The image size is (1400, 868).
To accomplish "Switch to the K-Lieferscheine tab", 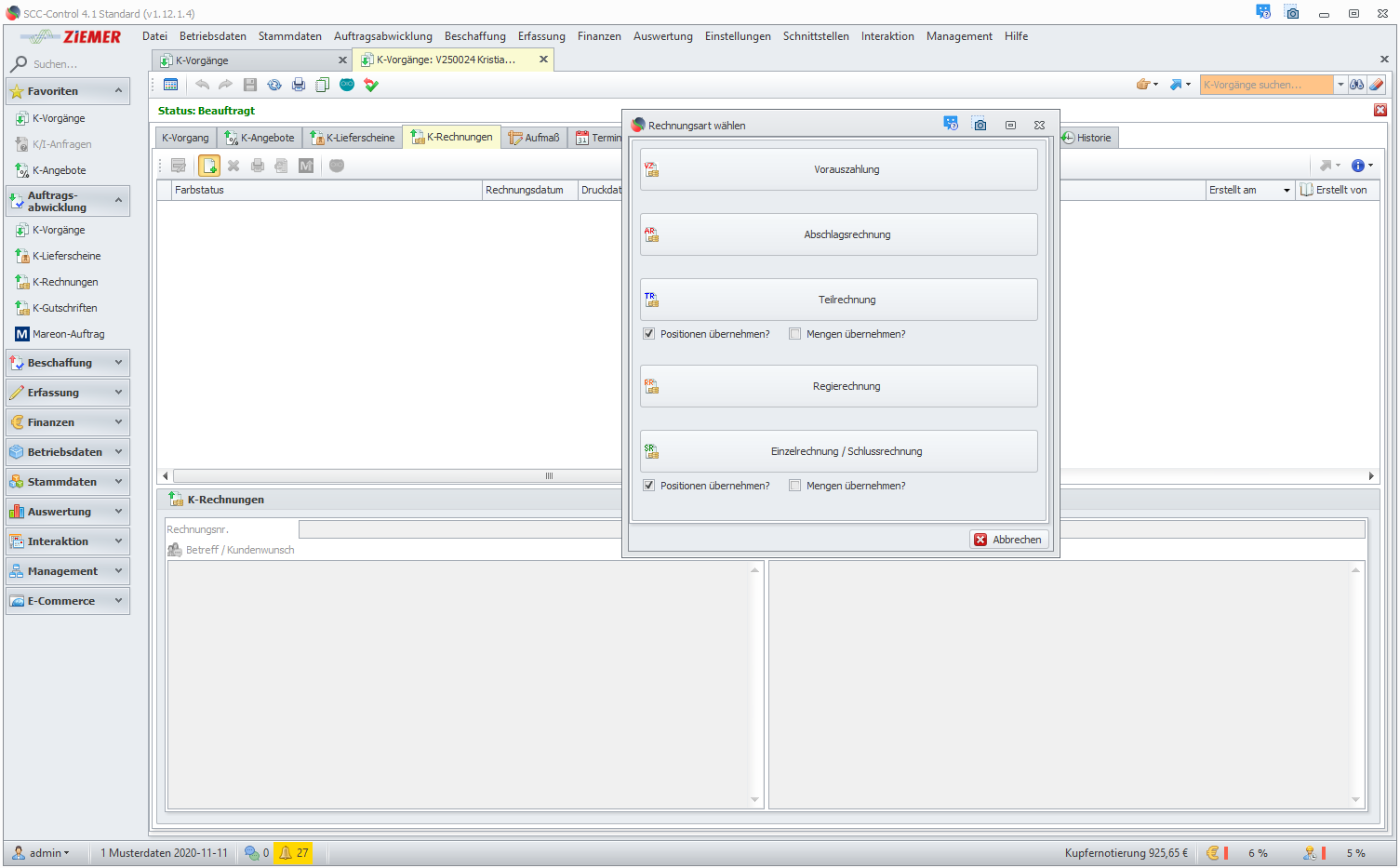I will [353, 138].
